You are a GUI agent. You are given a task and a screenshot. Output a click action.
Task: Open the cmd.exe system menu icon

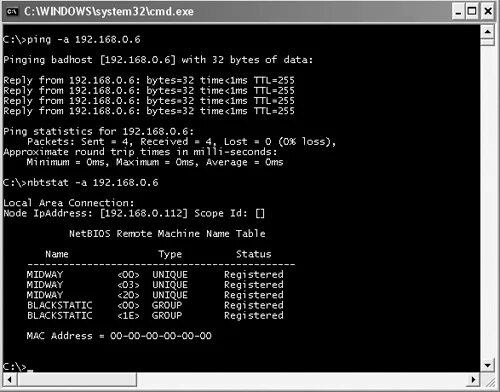(x=12, y=12)
